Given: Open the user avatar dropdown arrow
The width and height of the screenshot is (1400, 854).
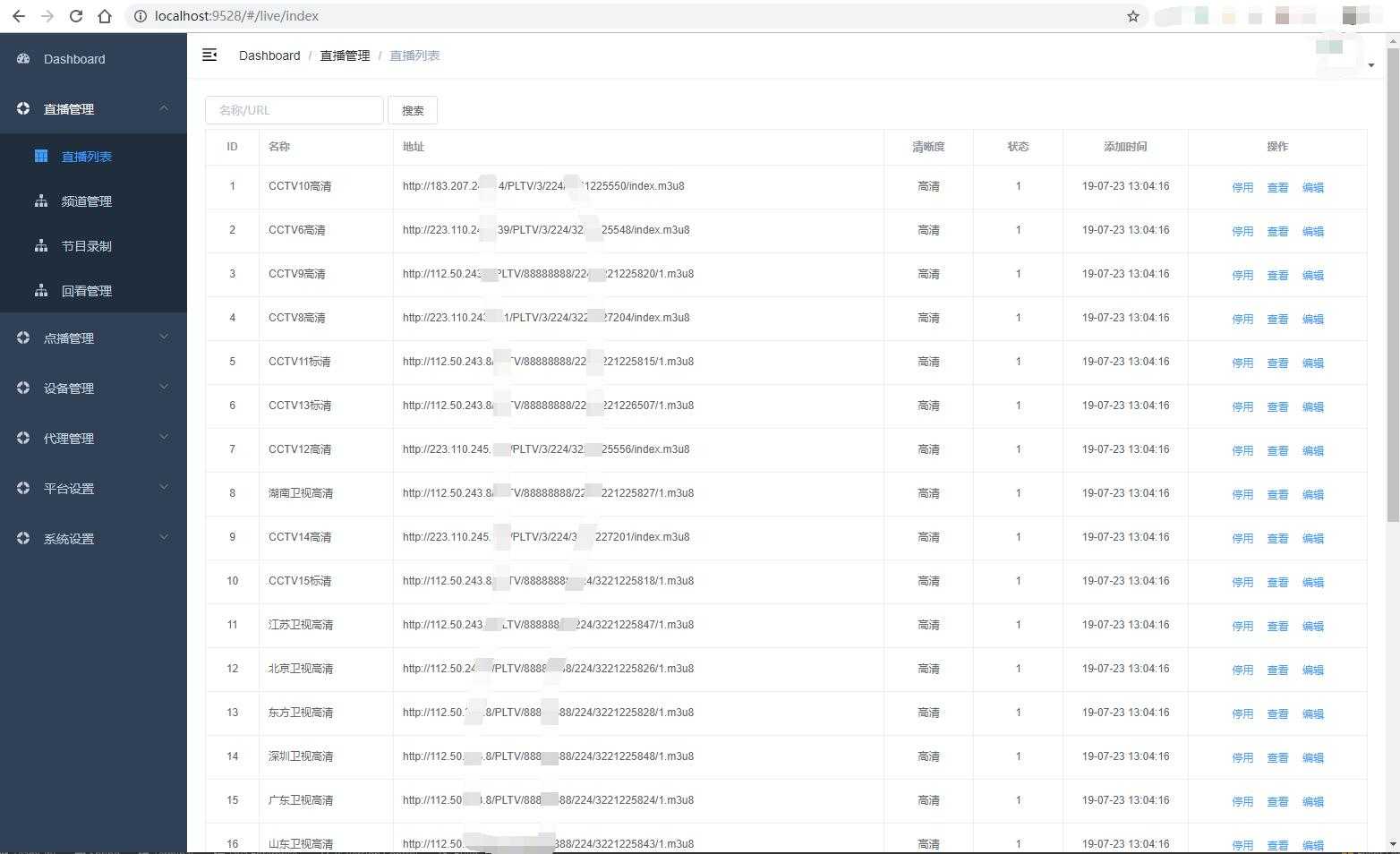Looking at the screenshot, I should coord(1371,65).
